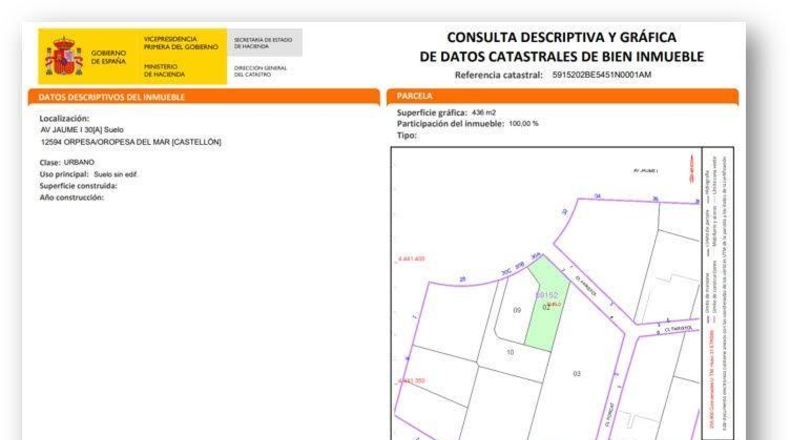Viewport: 790px width, 440px height.
Task: Select 'MINISTERIO DE HACIENDA' text in yellow banner
Action: tap(164, 70)
